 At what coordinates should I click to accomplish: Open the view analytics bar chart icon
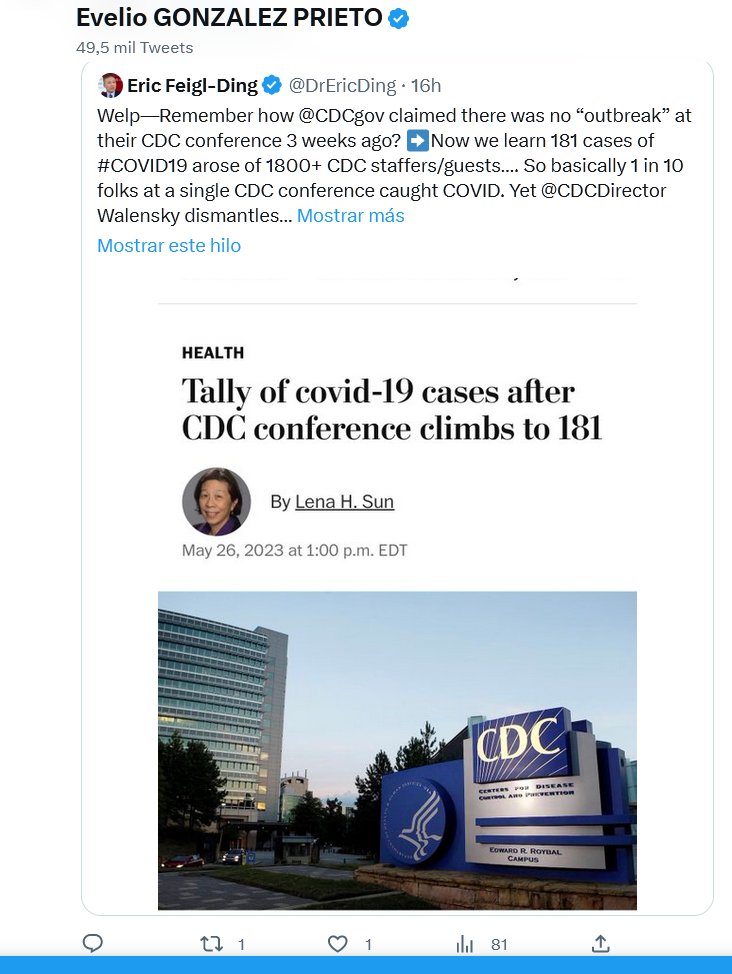(465, 944)
